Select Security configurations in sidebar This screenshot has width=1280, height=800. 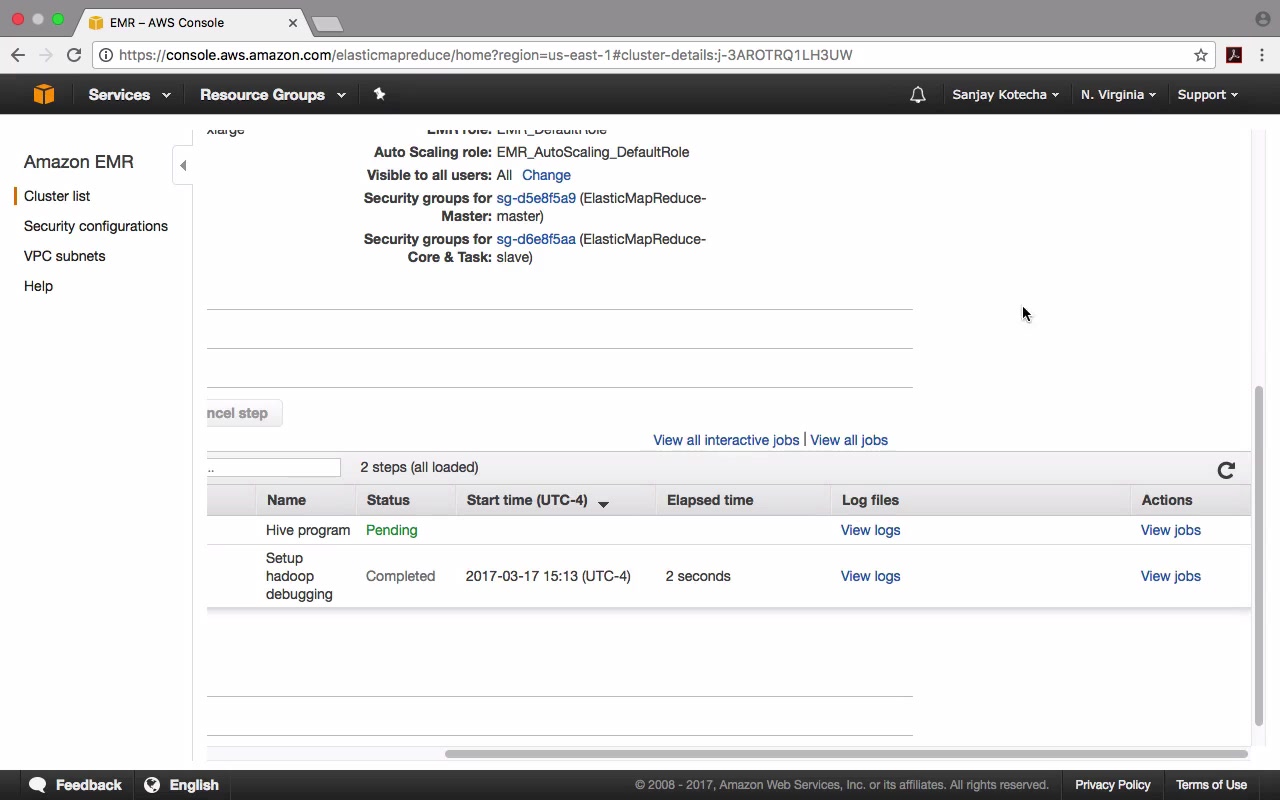click(x=96, y=226)
